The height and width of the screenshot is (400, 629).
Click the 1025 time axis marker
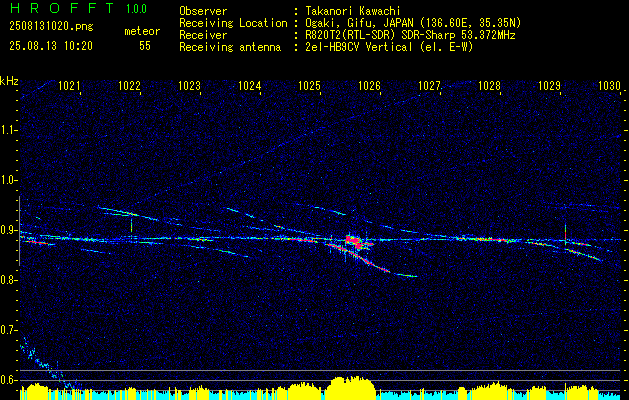tap(310, 86)
